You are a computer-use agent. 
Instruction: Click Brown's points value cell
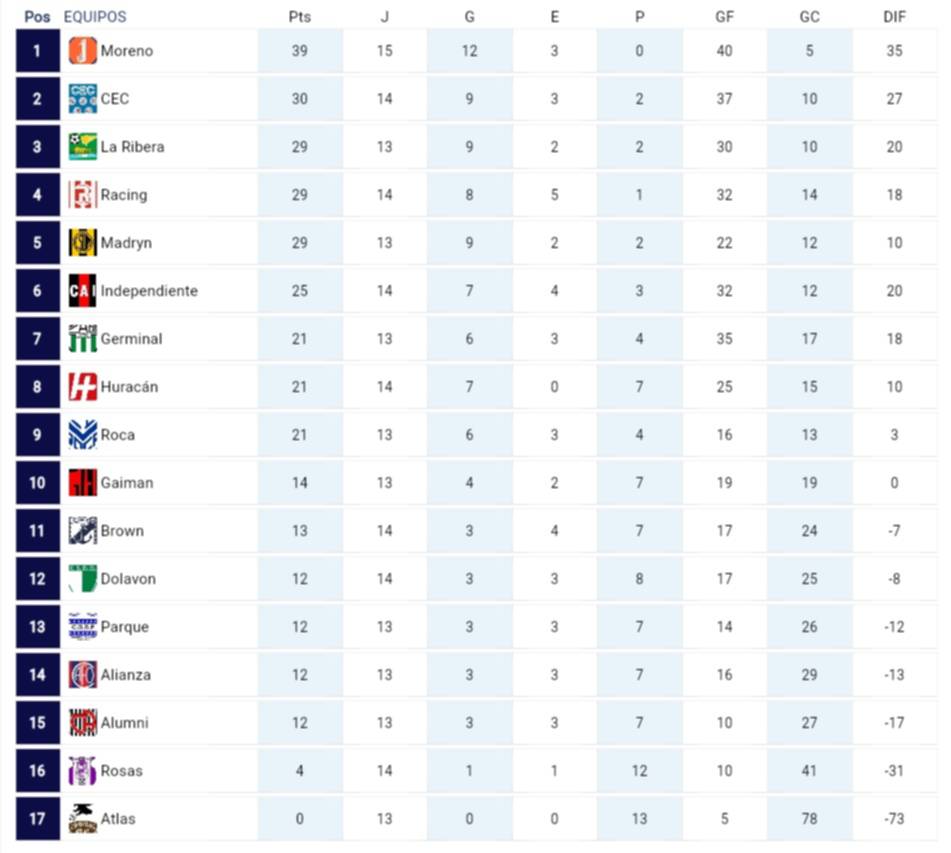point(299,531)
